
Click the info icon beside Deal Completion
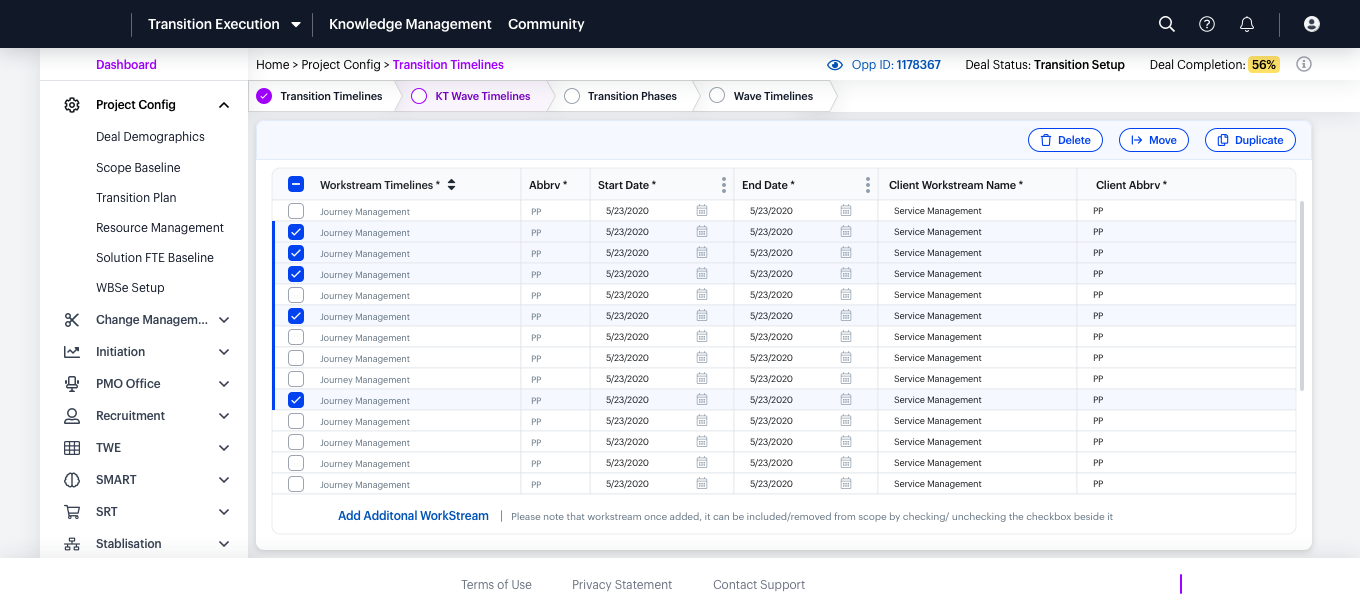1304,64
